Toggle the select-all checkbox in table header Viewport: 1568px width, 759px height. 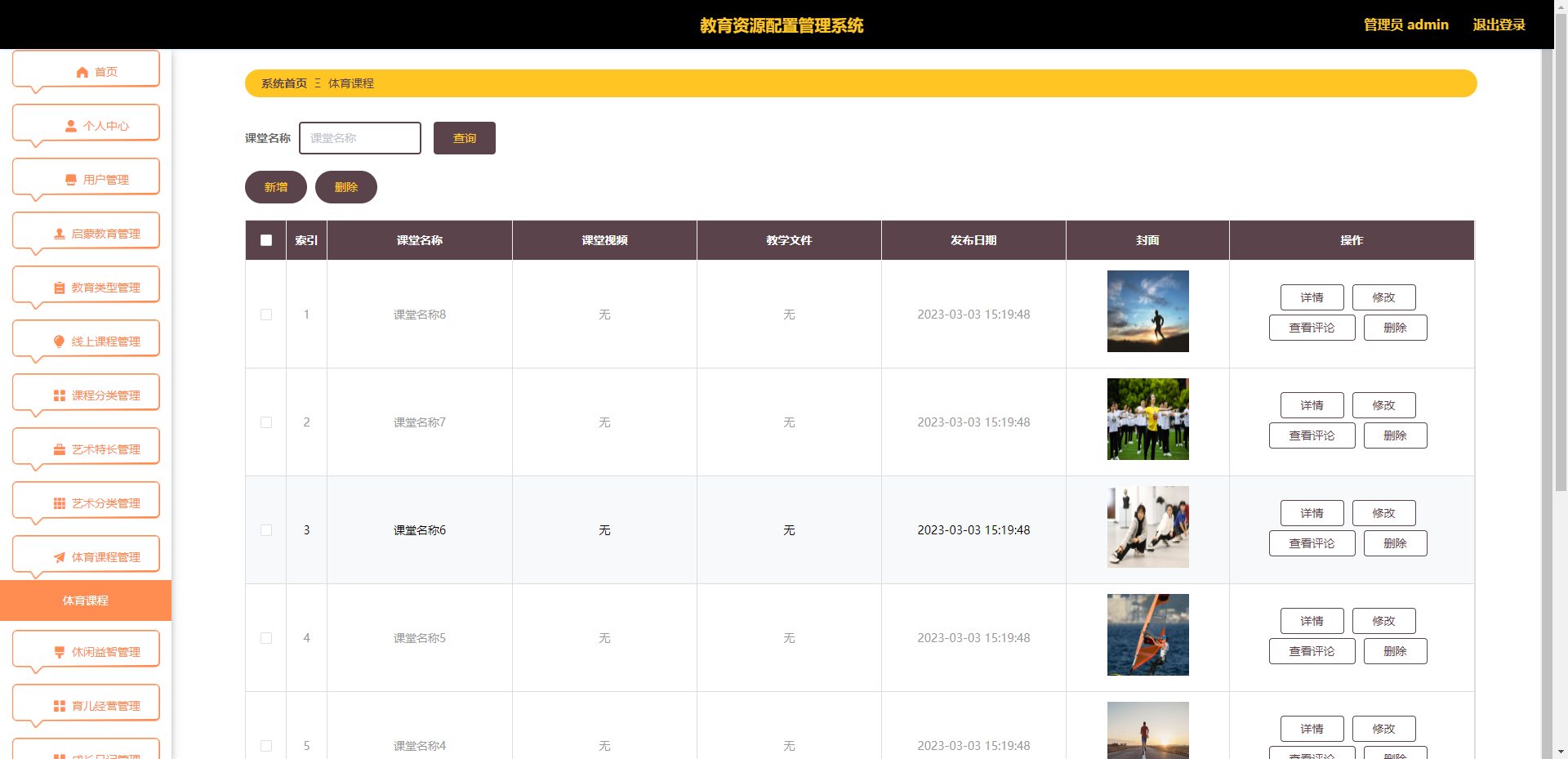click(266, 240)
